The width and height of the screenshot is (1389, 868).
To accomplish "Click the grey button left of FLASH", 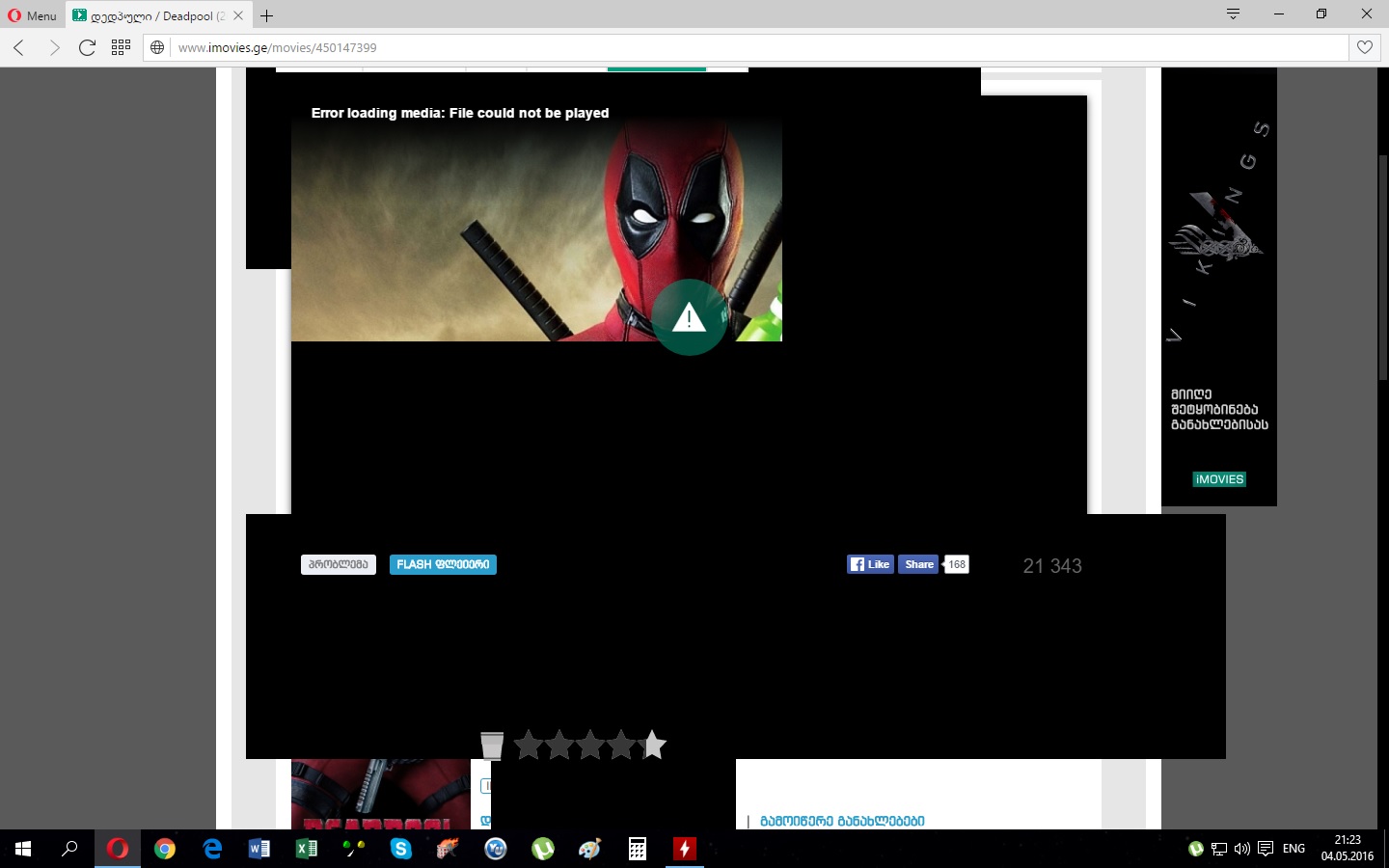I will [338, 564].
